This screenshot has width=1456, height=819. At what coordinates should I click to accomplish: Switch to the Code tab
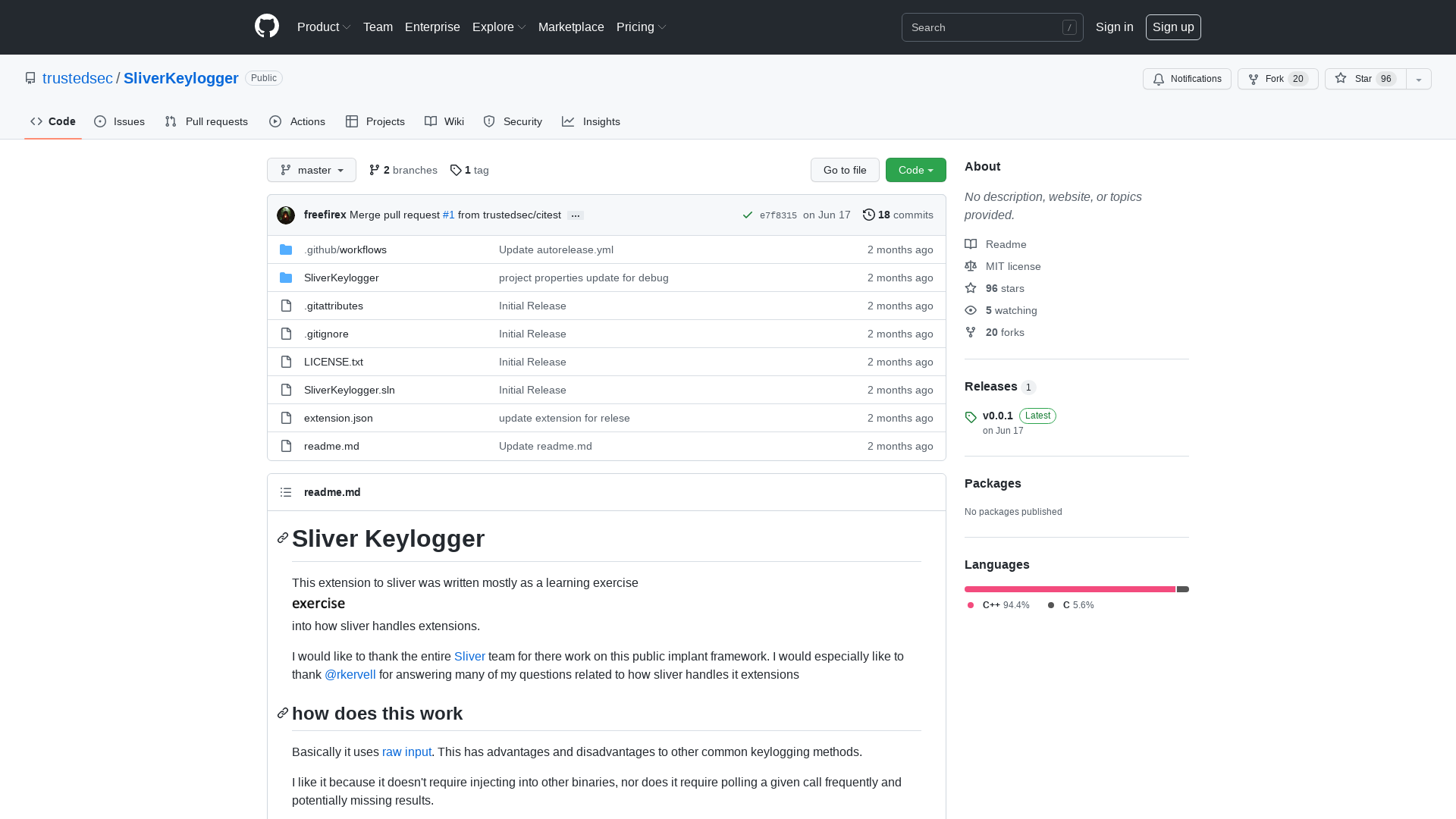coord(52,121)
